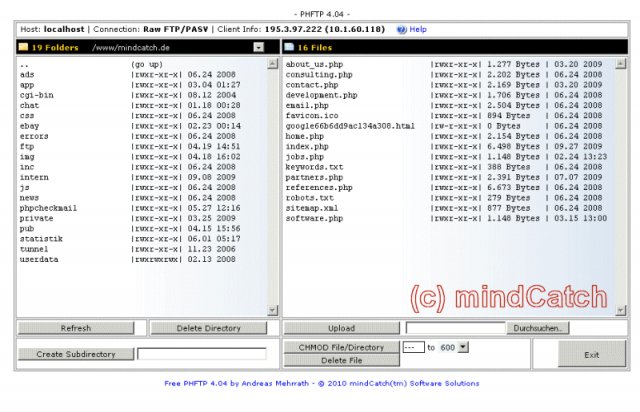Click the Upload button
The image size is (640, 412).
click(341, 328)
